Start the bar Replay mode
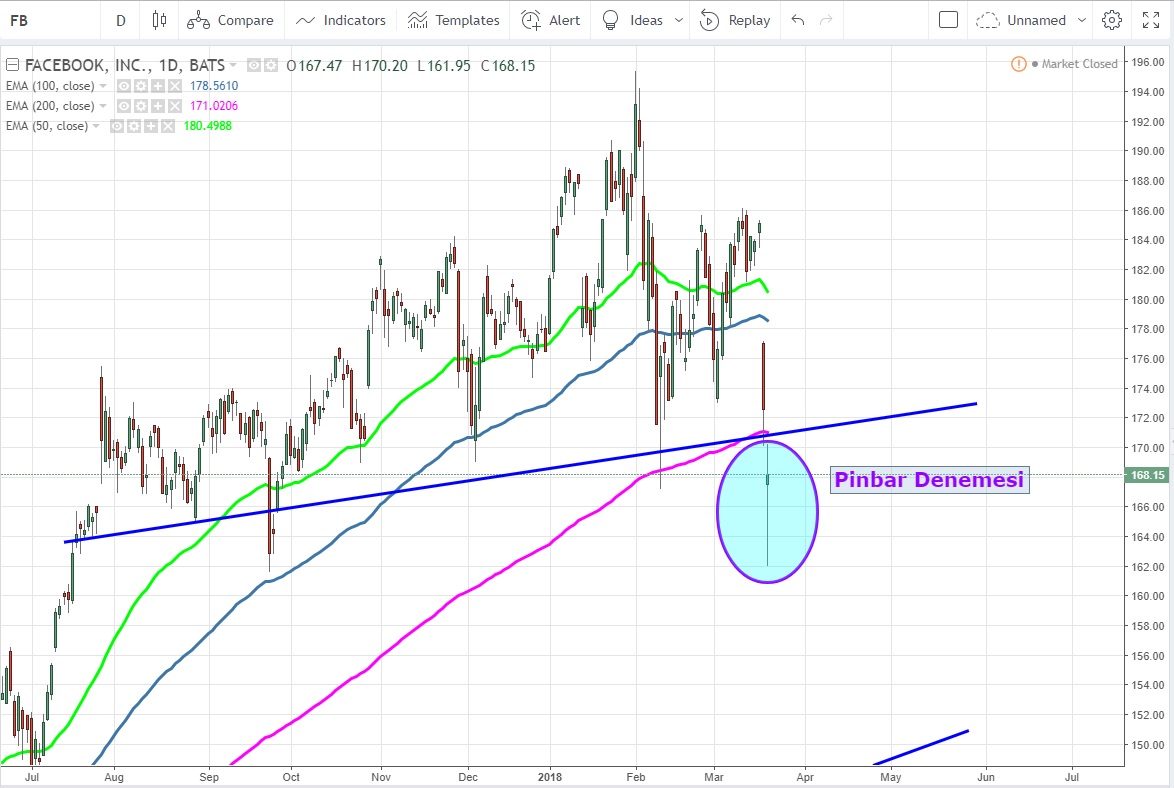This screenshot has width=1174, height=788. [735, 20]
